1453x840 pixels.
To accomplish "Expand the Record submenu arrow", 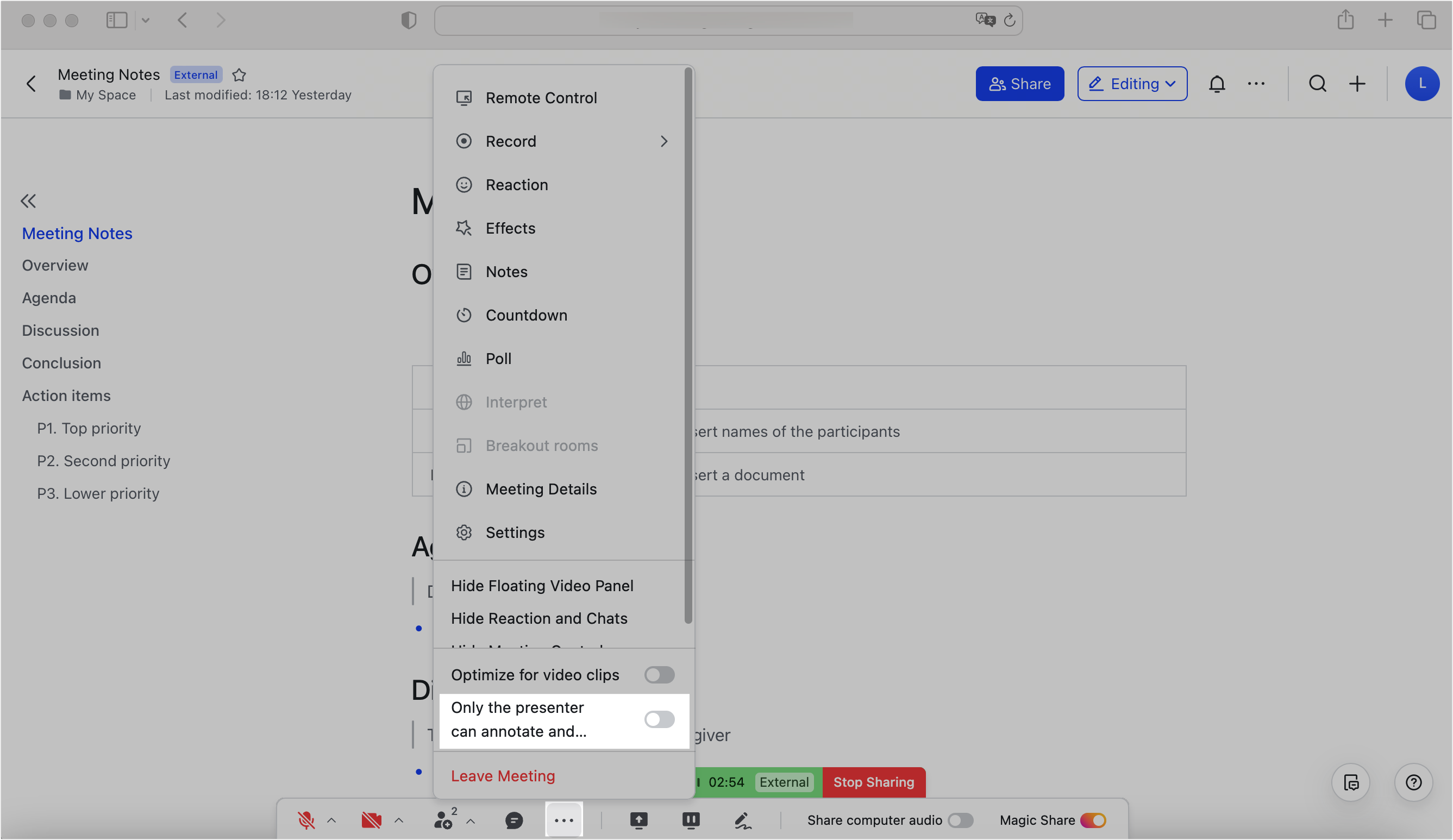I will pyautogui.click(x=663, y=141).
